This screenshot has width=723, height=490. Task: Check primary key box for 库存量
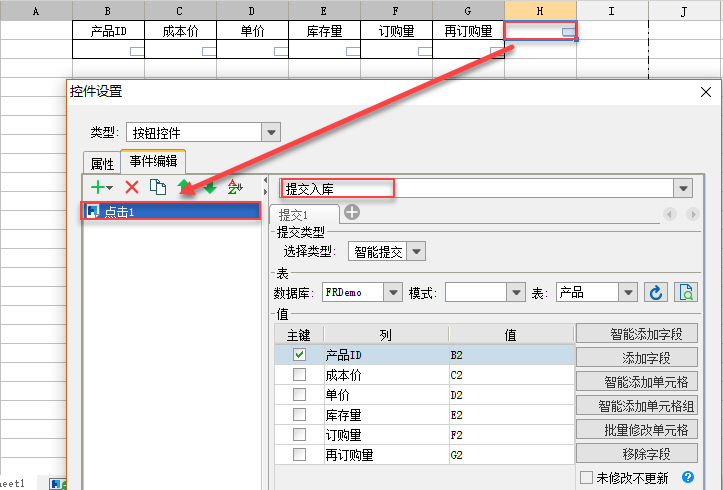point(299,414)
